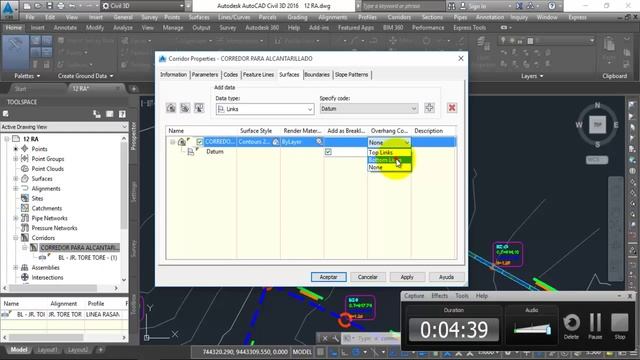Select the 12 RA drawing file tab
Screen dimensions: 640x360
click(x=96, y=89)
